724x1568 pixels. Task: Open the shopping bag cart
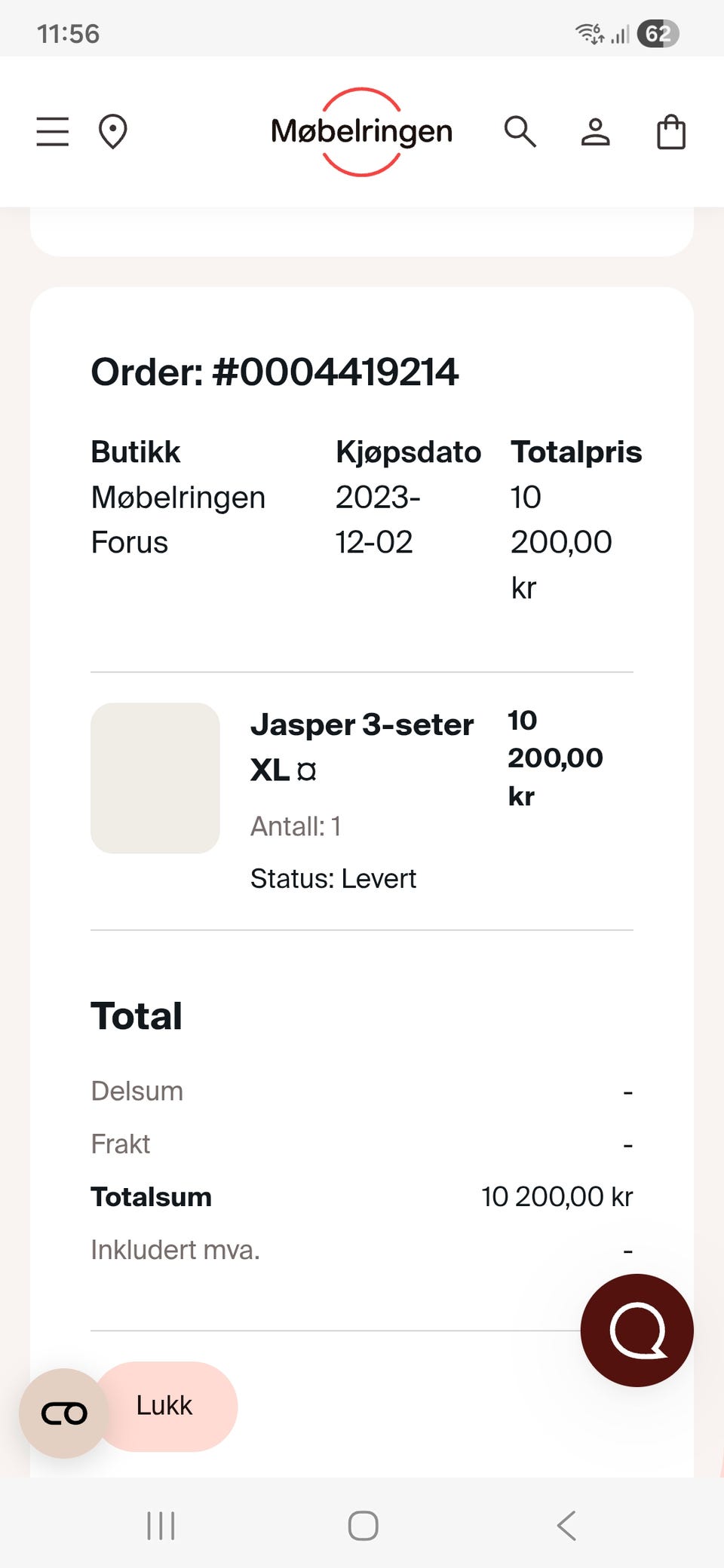pos(671,132)
